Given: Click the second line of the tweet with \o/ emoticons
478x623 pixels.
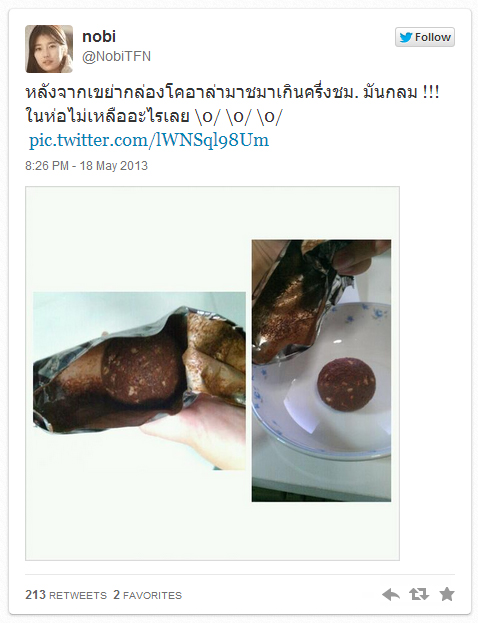Looking at the screenshot, I should [154, 116].
